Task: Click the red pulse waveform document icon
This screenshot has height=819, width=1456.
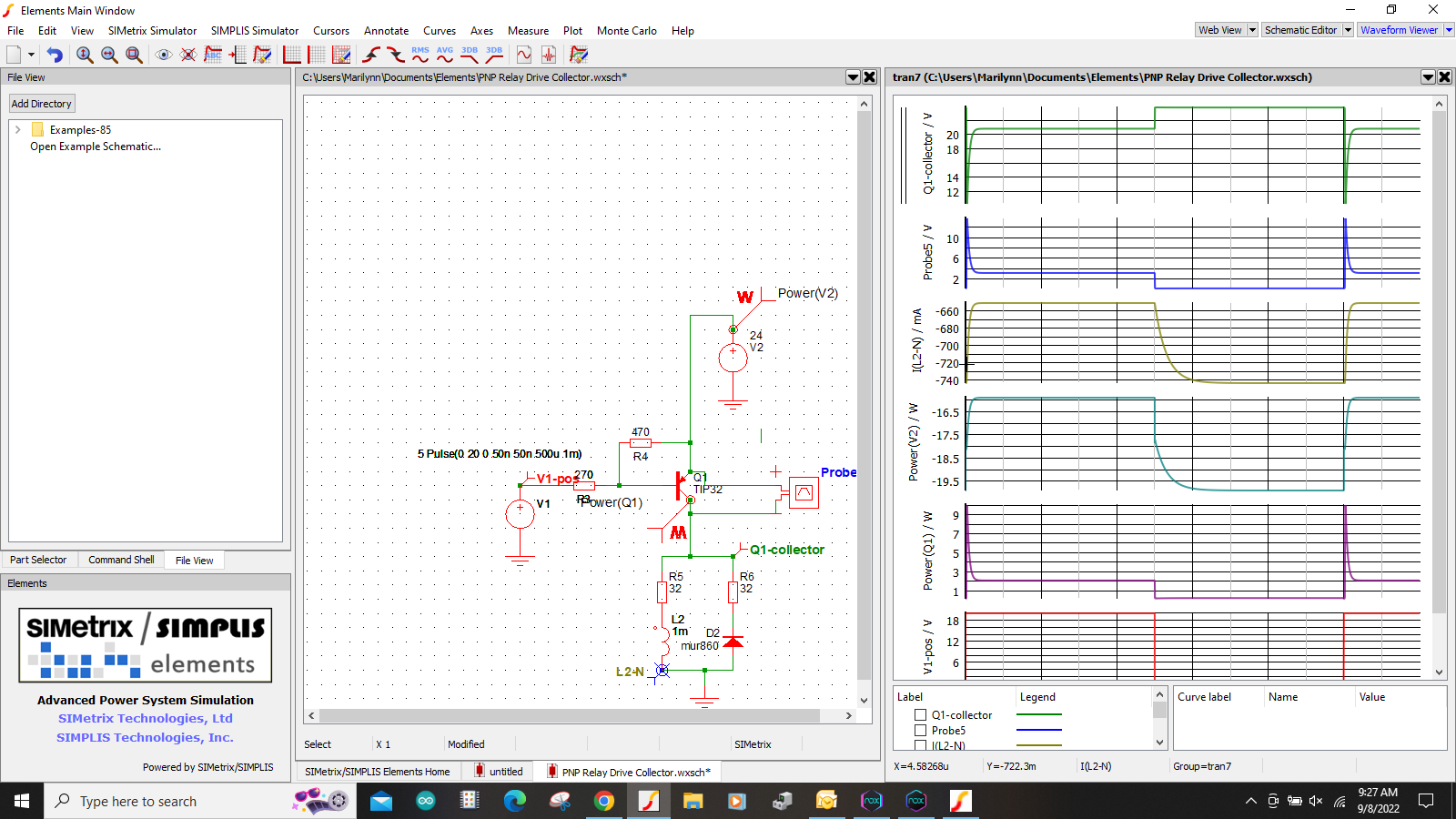Action: click(549, 55)
